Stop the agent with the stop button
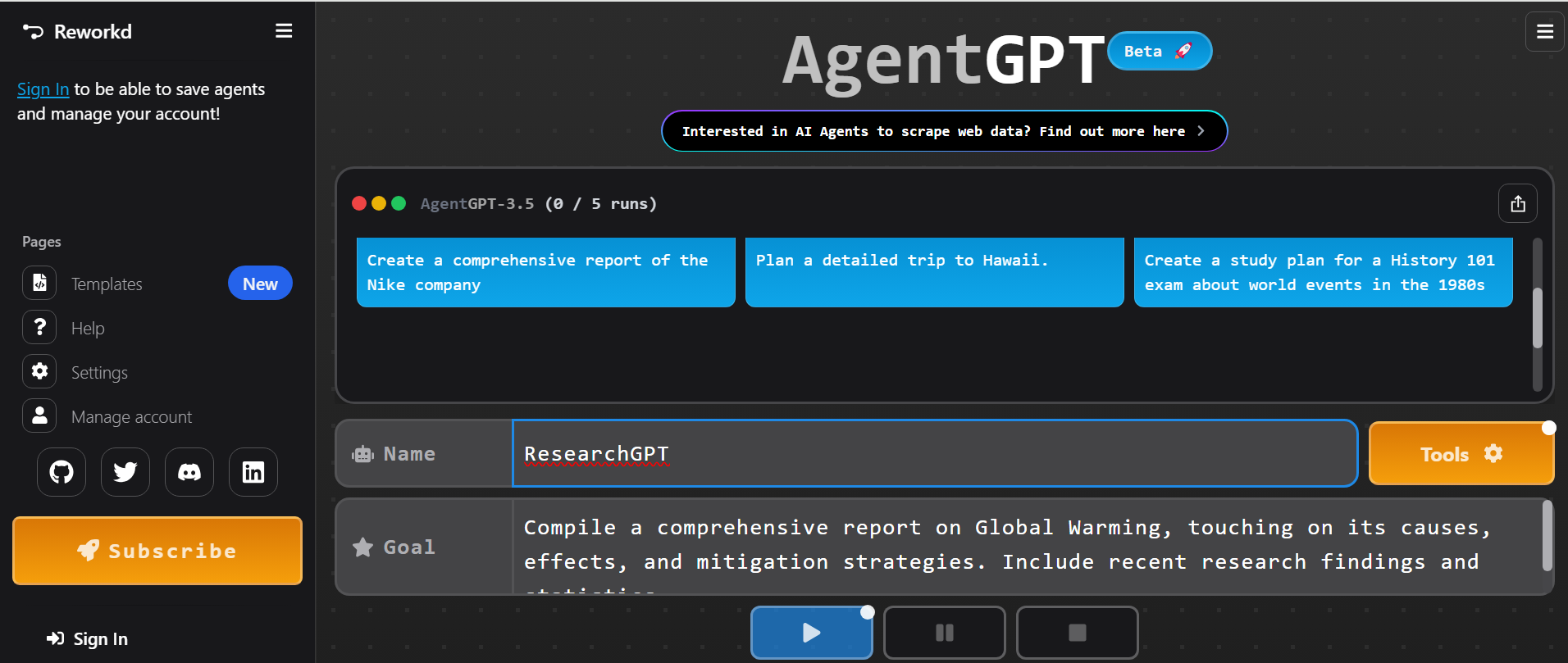1568x663 pixels. pyautogui.click(x=1078, y=632)
